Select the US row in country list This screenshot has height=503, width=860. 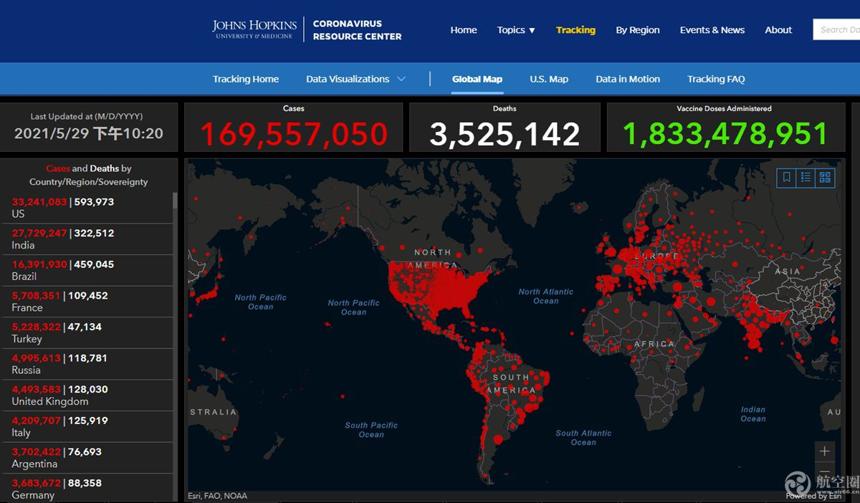[88, 208]
